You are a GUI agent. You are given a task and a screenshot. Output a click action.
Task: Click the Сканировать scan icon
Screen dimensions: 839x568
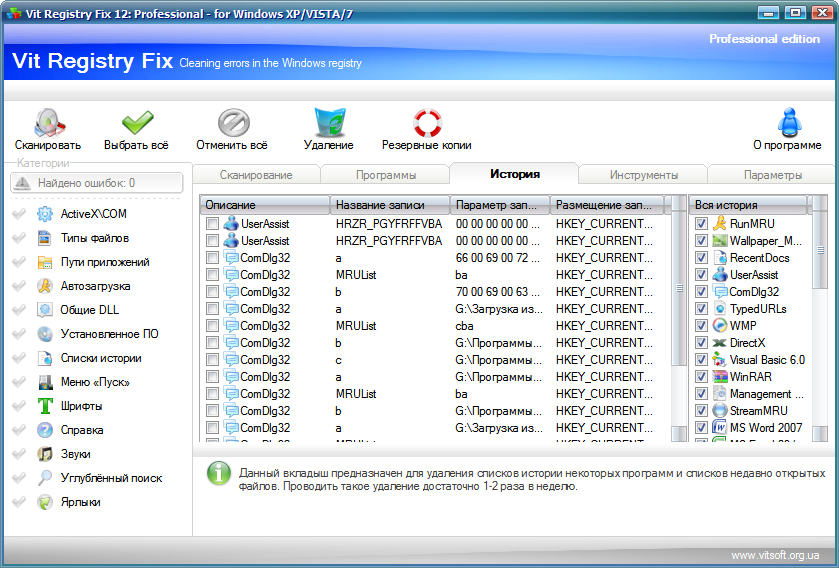pyautogui.click(x=47, y=123)
